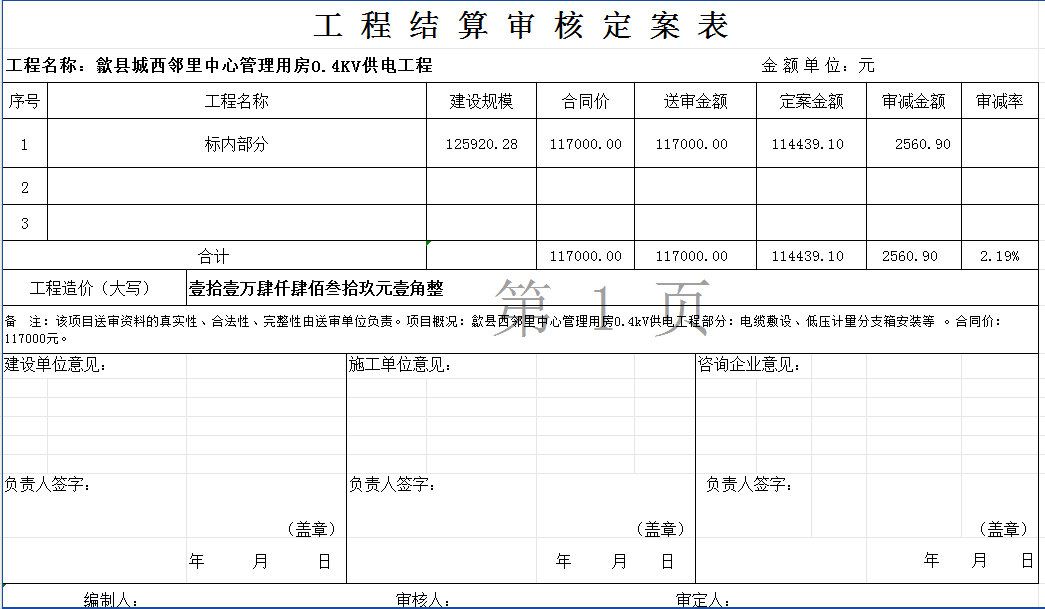The width and height of the screenshot is (1045, 609).
Task: Click the 合同价 column header
Action: click(585, 101)
